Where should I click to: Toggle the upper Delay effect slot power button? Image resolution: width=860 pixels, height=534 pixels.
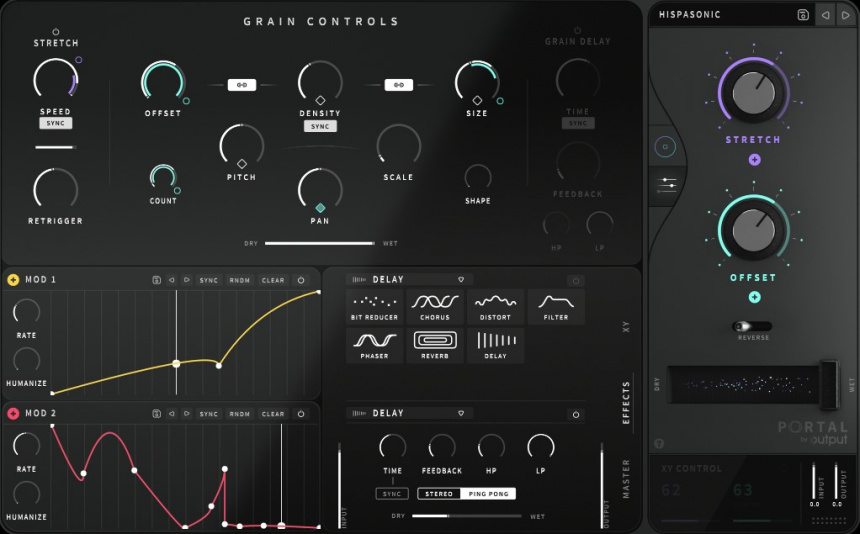576,281
